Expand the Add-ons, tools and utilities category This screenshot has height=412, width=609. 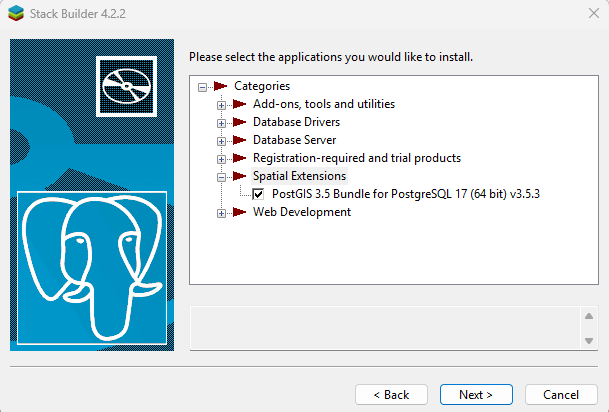click(x=222, y=104)
